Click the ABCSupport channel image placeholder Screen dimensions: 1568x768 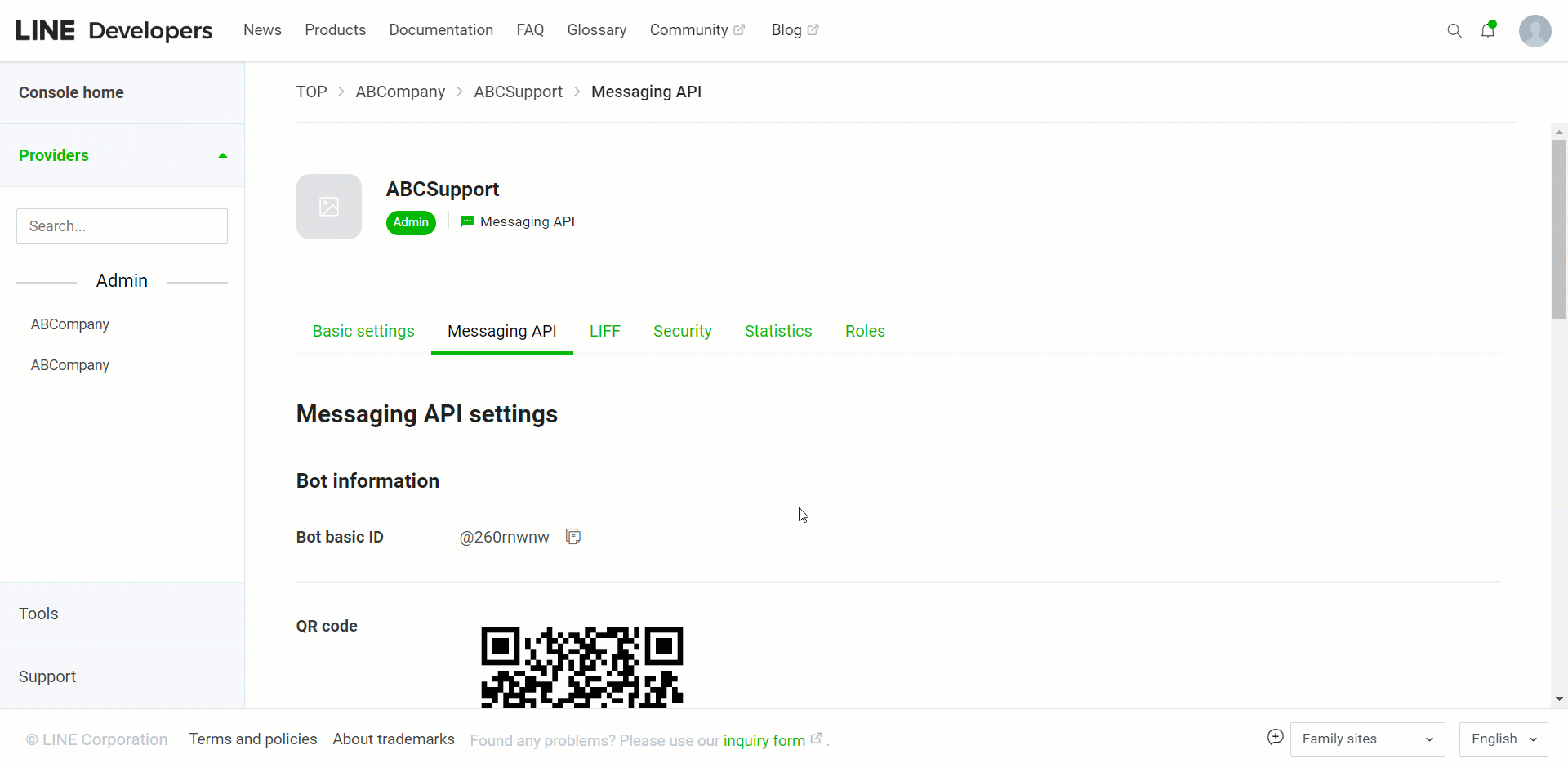tap(329, 207)
